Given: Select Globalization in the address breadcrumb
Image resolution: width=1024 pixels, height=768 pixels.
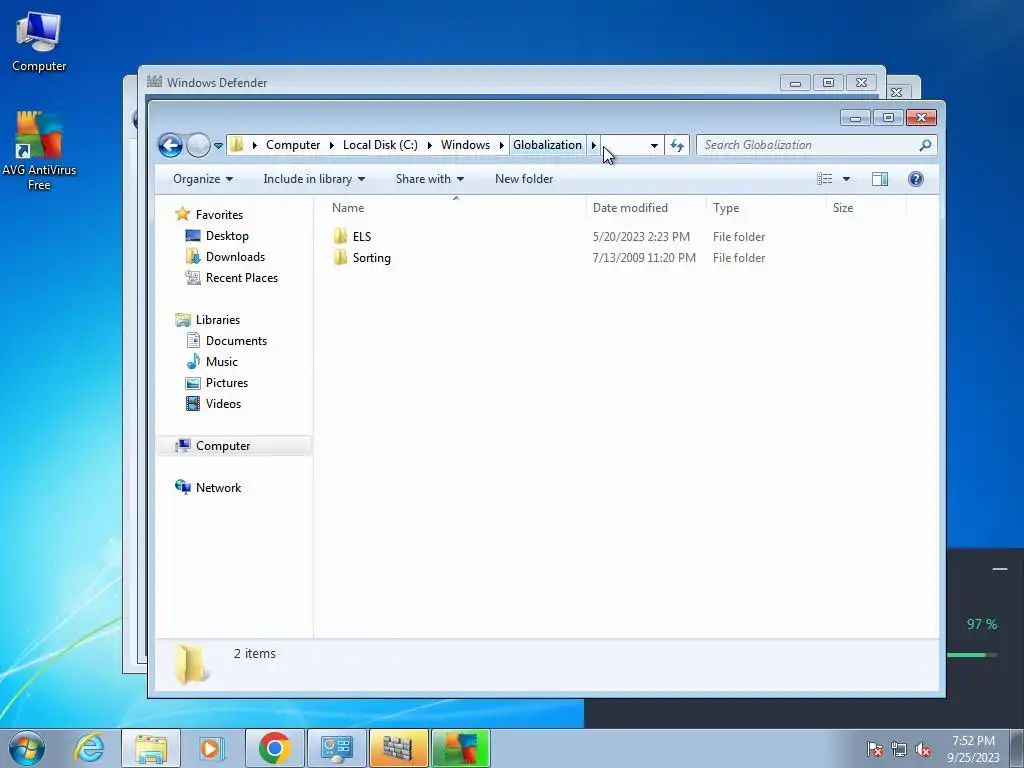Looking at the screenshot, I should 547,145.
